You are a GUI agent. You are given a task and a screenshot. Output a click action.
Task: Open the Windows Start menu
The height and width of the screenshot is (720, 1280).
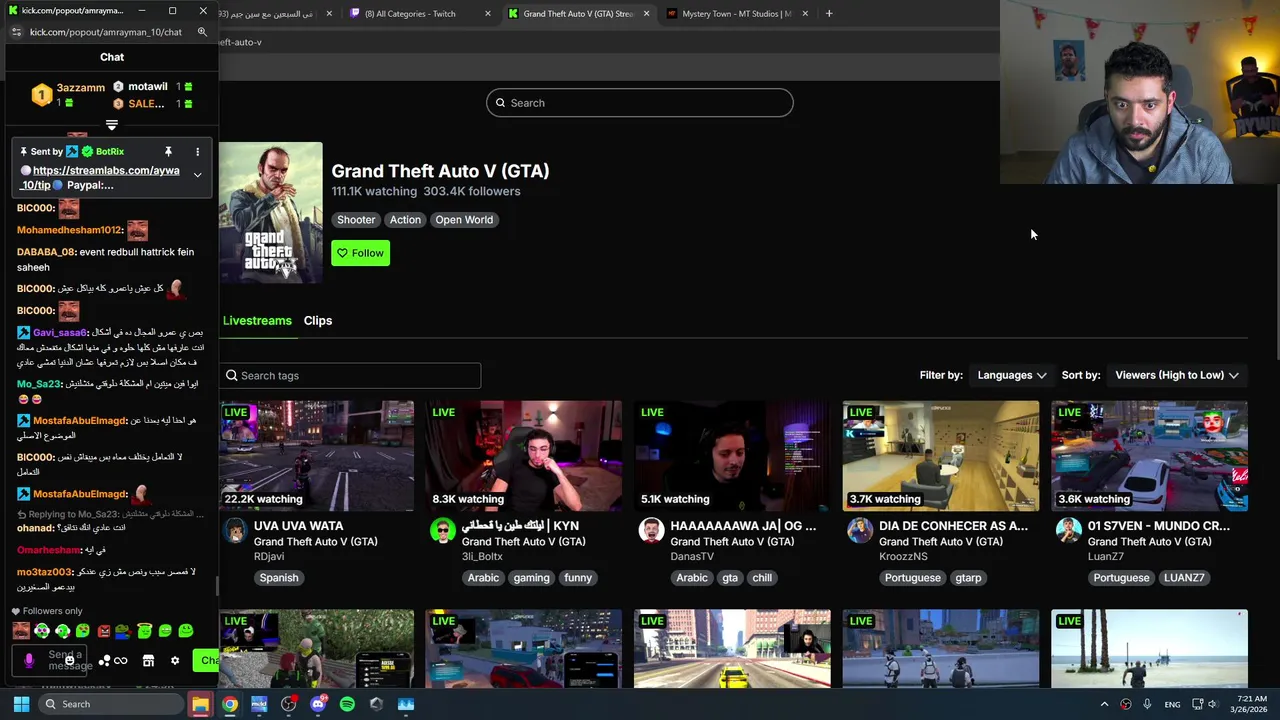(x=21, y=704)
